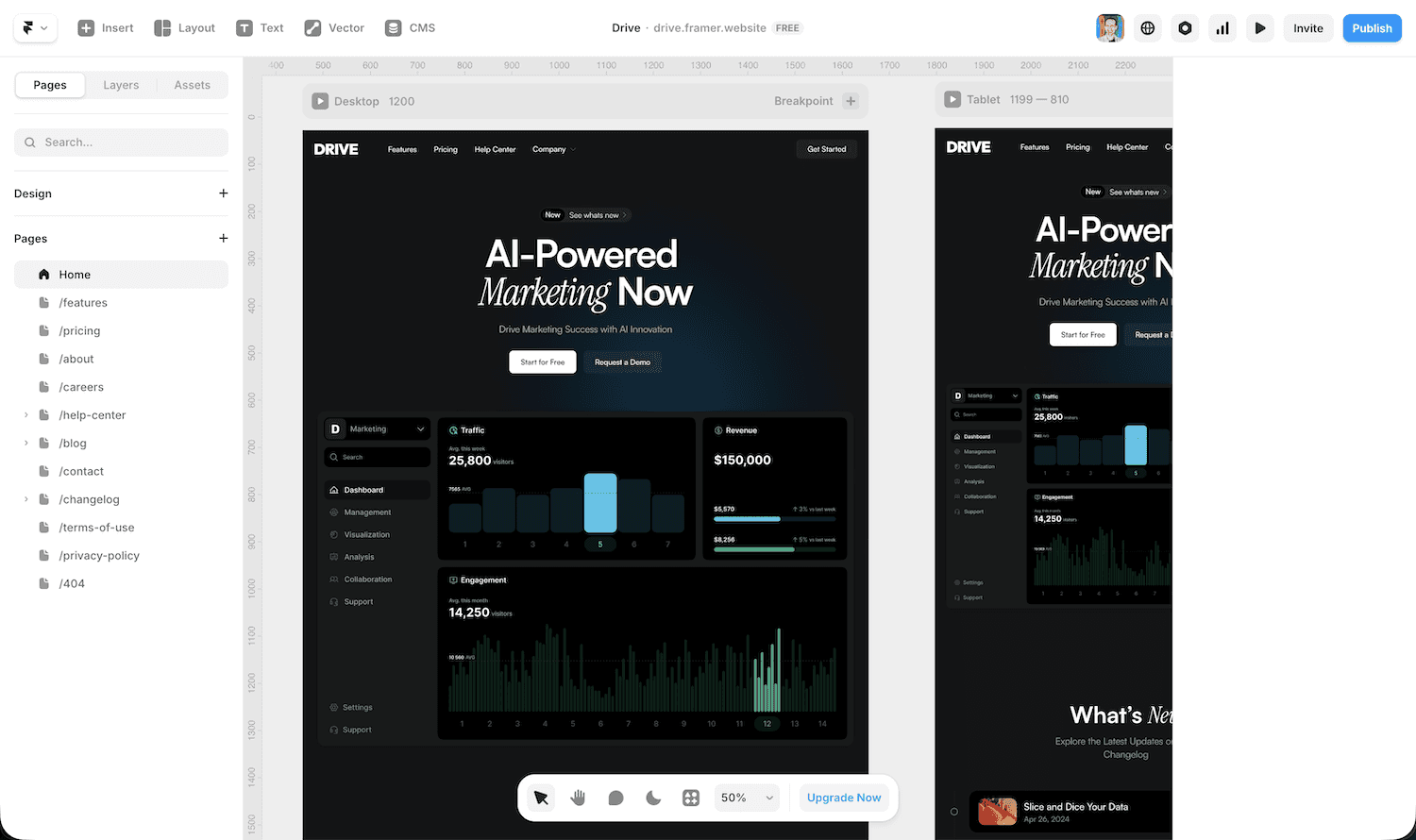This screenshot has height=840, width=1416.
Task: Add a breakpoint with plus button
Action: [851, 101]
